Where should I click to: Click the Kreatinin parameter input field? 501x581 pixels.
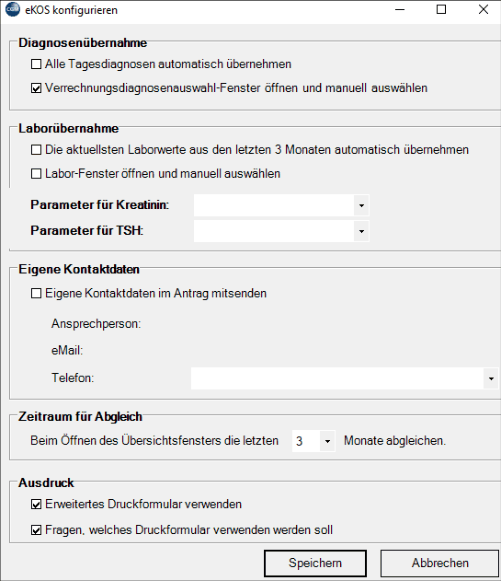(274, 205)
